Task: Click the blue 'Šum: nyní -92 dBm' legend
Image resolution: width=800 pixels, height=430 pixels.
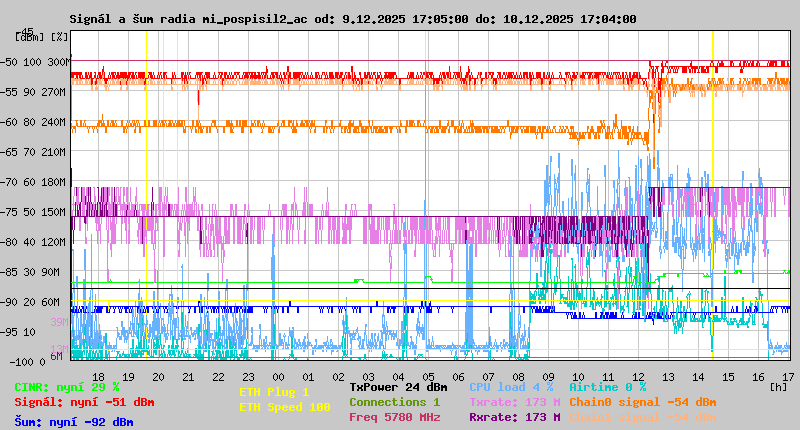Action: (74, 422)
